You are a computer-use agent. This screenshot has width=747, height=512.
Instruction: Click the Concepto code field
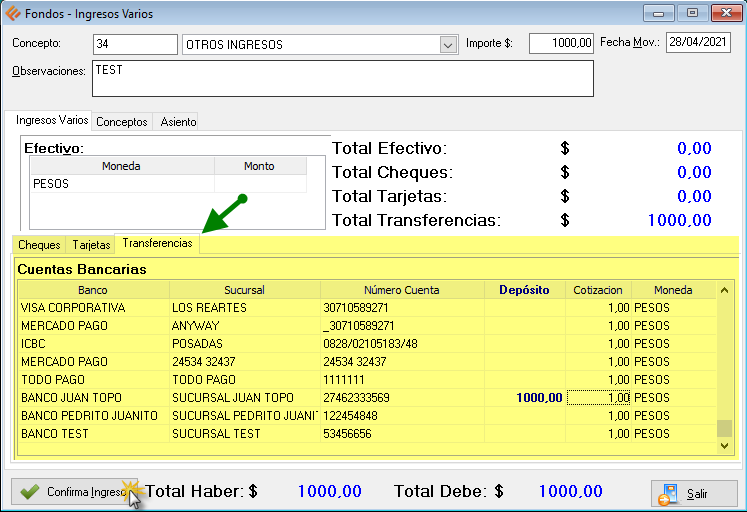pos(134,44)
